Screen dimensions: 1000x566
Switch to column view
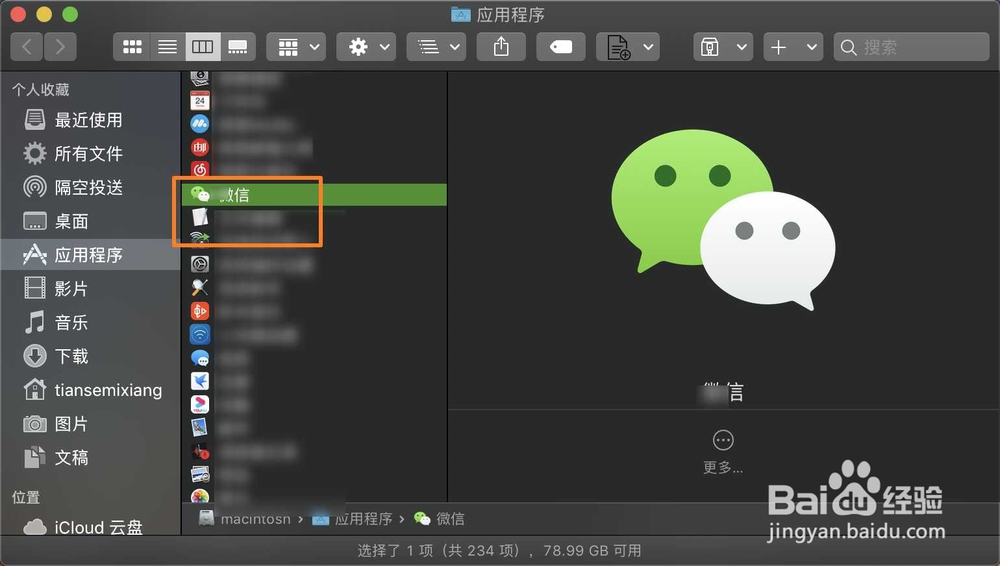point(203,47)
